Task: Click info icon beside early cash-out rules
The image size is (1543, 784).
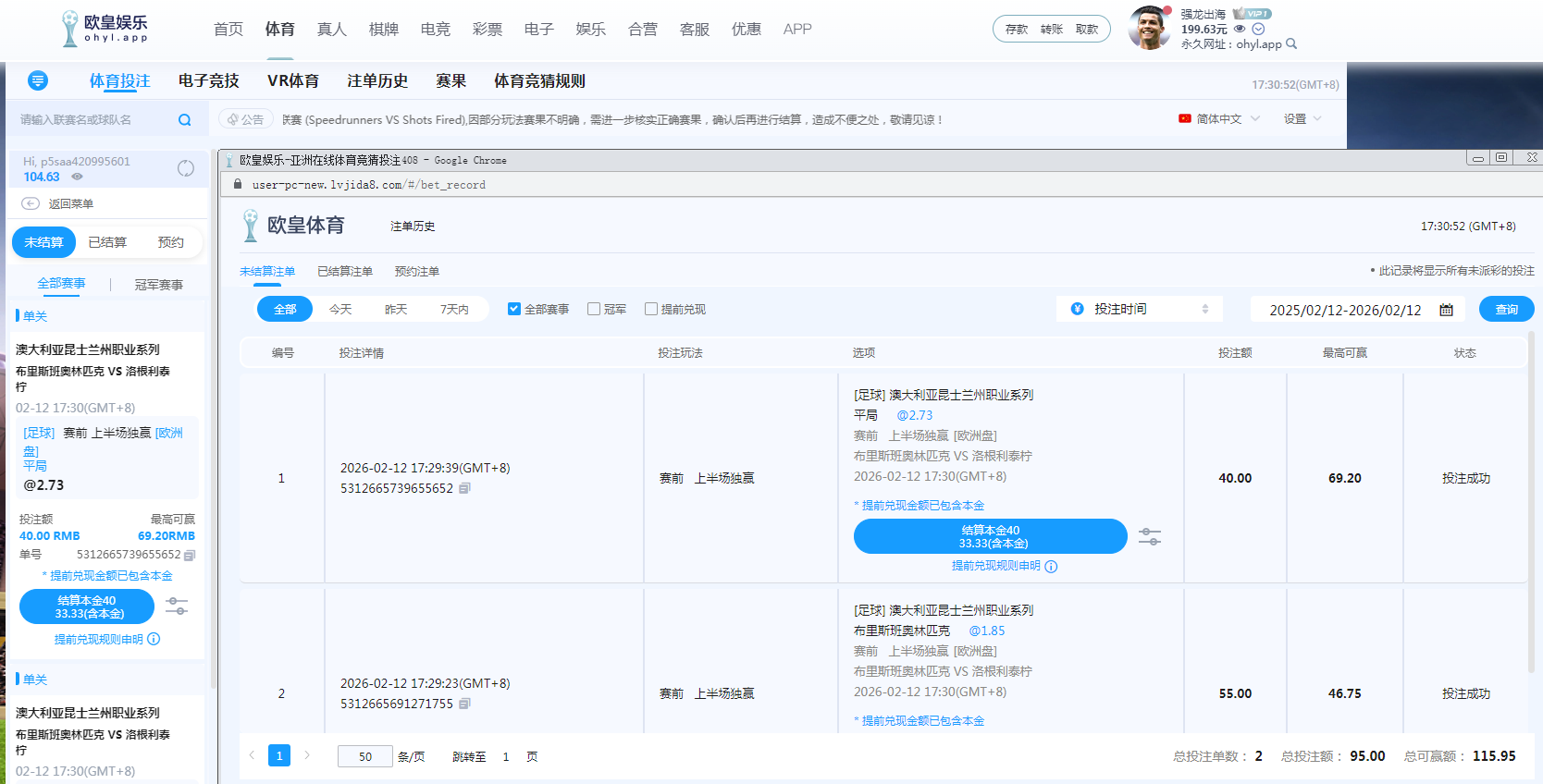Action: (1051, 567)
